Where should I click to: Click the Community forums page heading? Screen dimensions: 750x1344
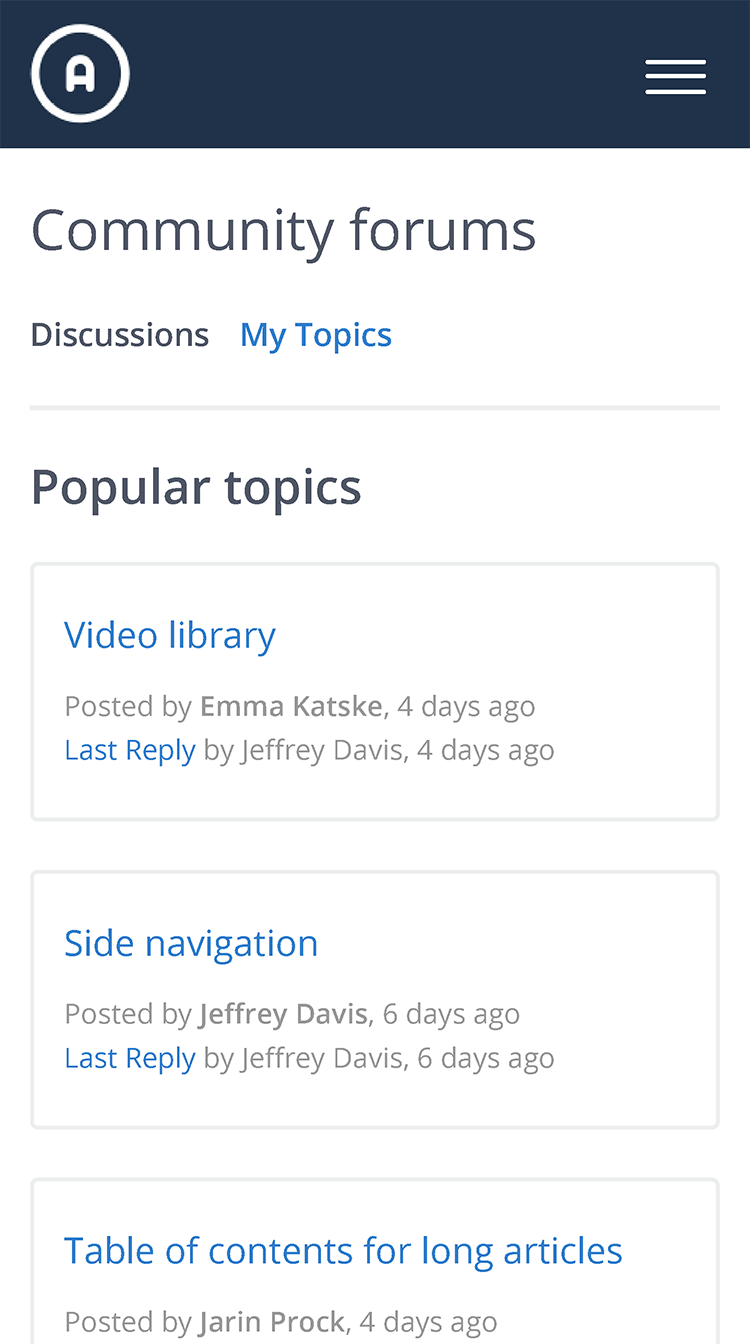[284, 230]
